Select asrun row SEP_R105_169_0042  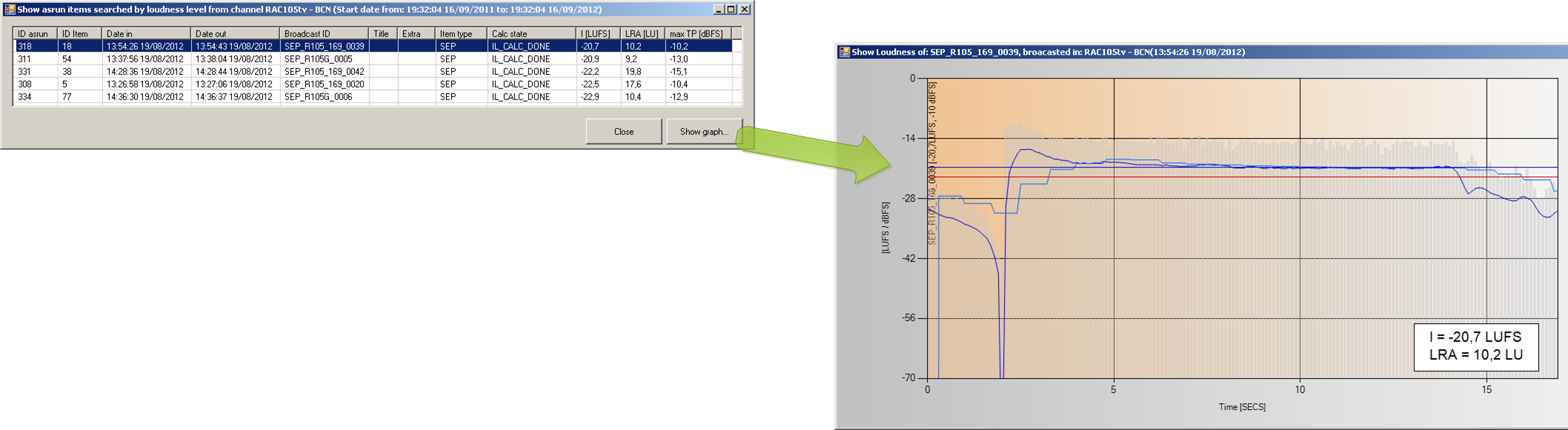click(x=324, y=71)
